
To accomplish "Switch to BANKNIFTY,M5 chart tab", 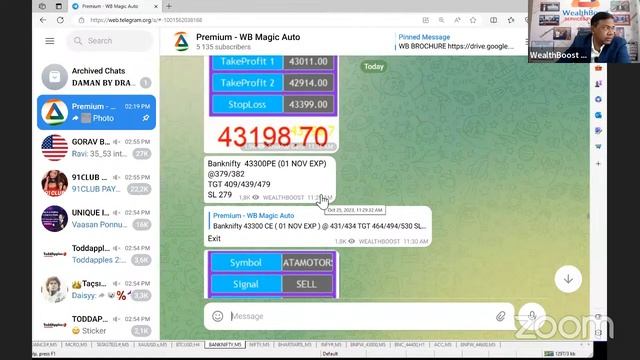I will pyautogui.click(x=225, y=345).
